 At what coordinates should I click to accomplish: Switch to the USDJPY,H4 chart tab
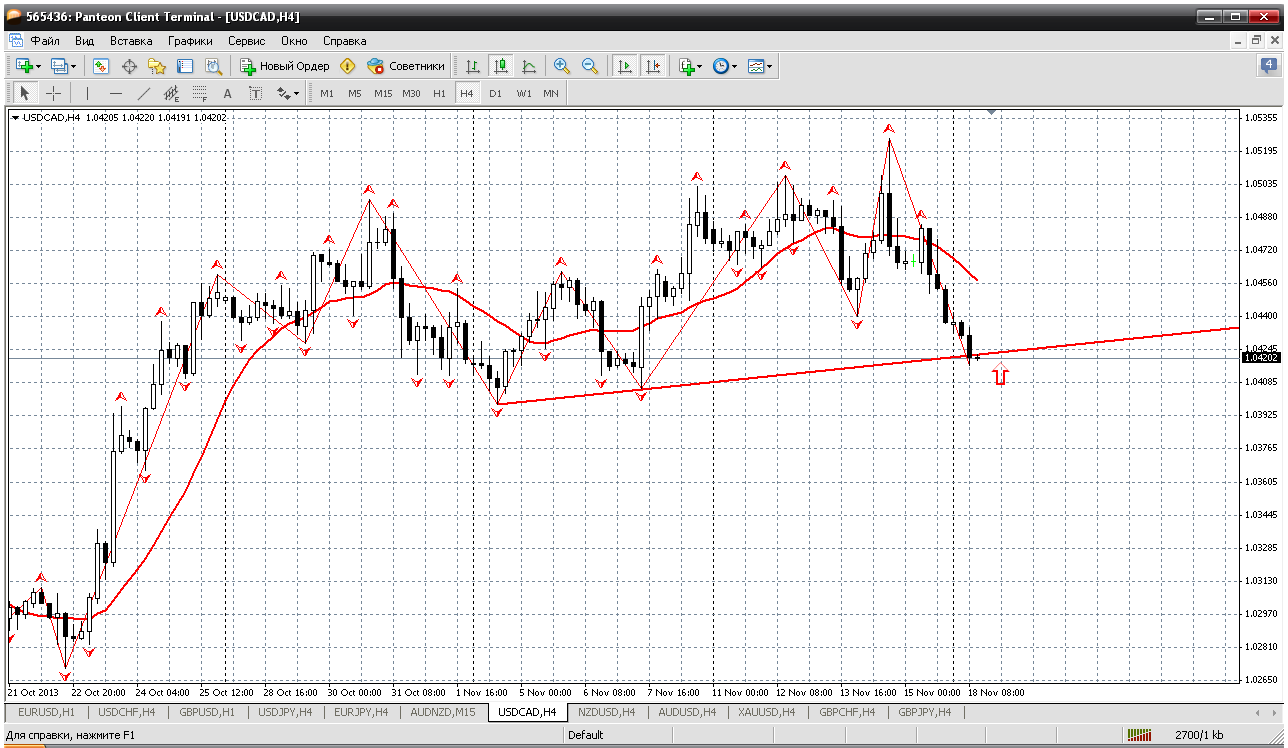pos(286,712)
